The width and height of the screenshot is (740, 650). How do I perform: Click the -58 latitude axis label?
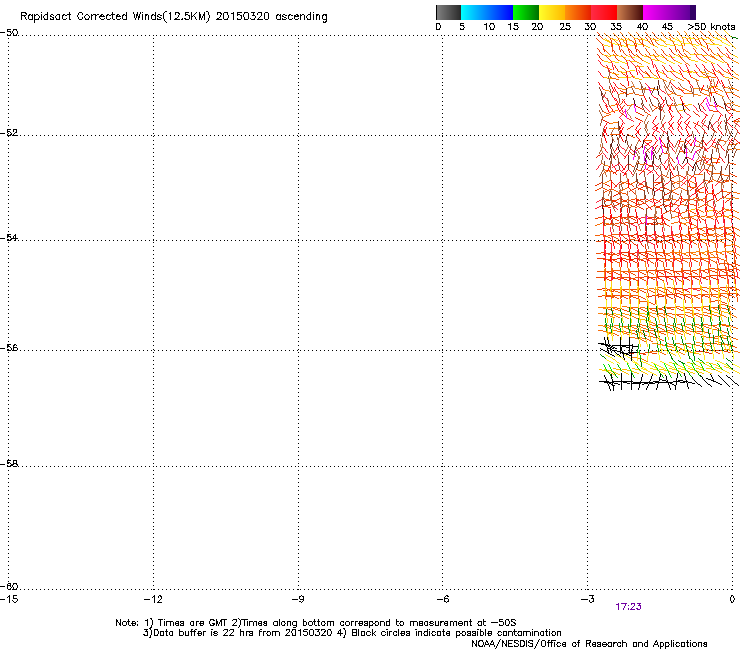click(x=9, y=464)
